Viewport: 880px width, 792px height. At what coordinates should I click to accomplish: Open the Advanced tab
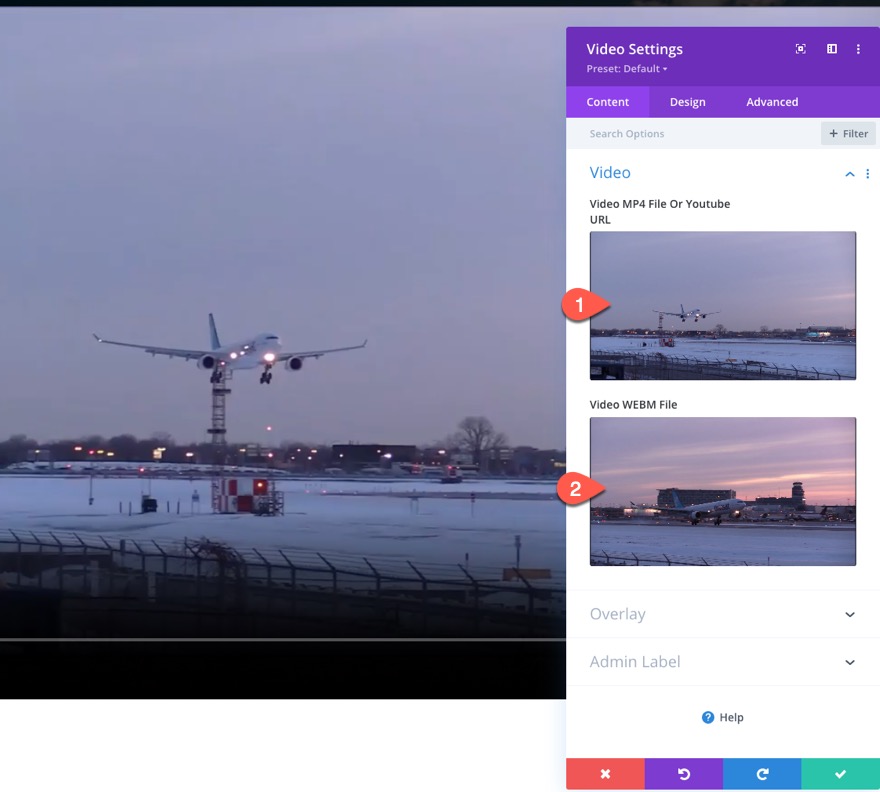pos(771,101)
